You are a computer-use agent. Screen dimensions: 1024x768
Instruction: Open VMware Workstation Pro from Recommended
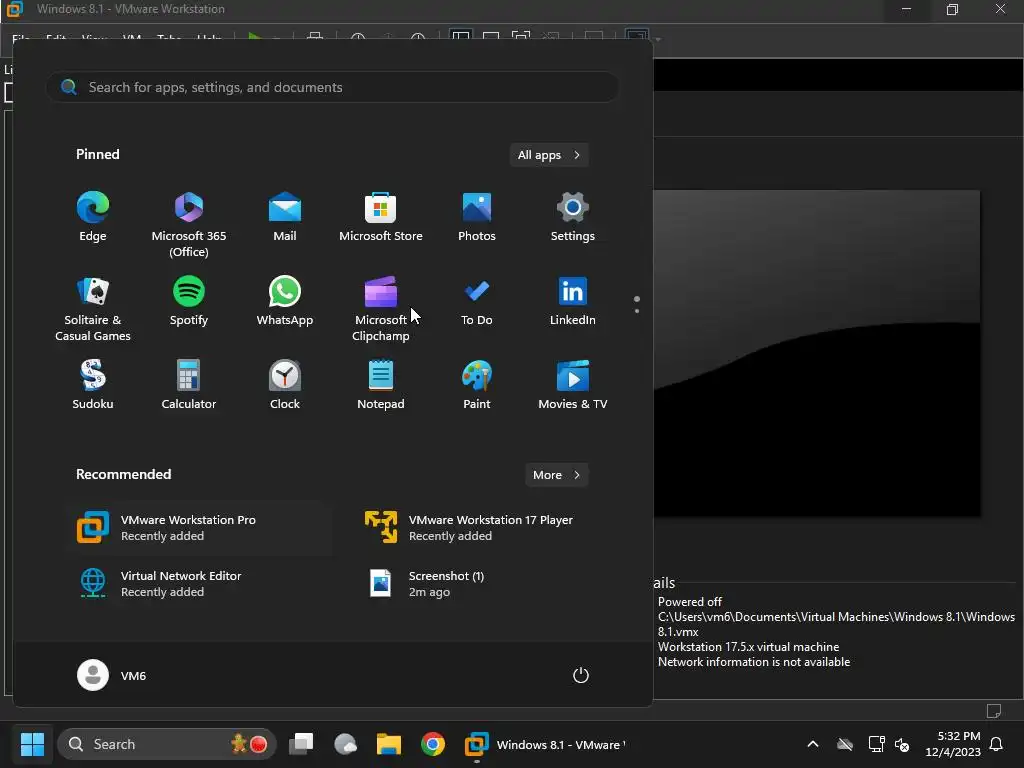pyautogui.click(x=199, y=528)
